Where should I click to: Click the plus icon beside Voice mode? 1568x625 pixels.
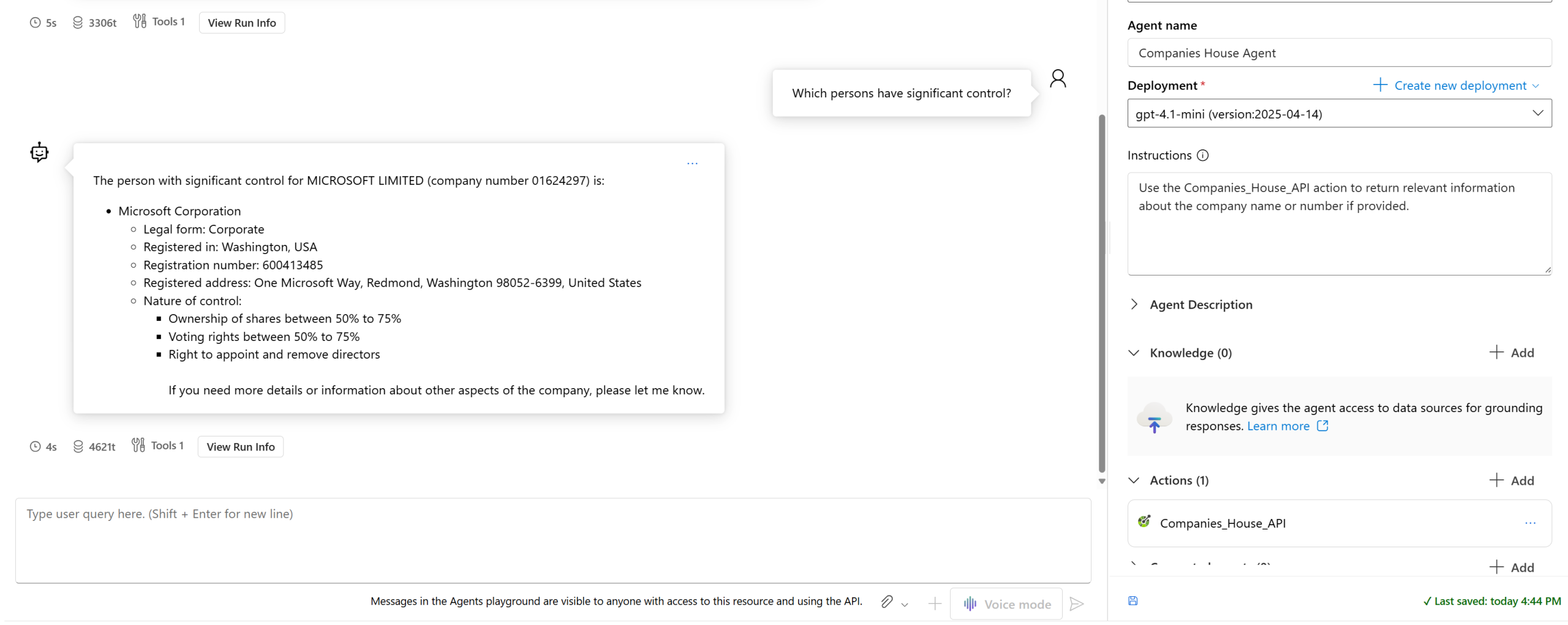934,604
